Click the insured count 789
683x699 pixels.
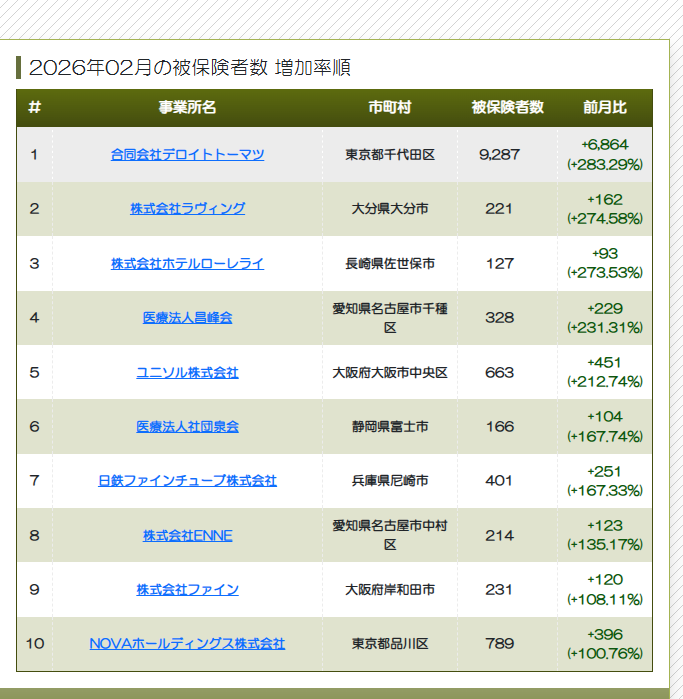click(499, 644)
